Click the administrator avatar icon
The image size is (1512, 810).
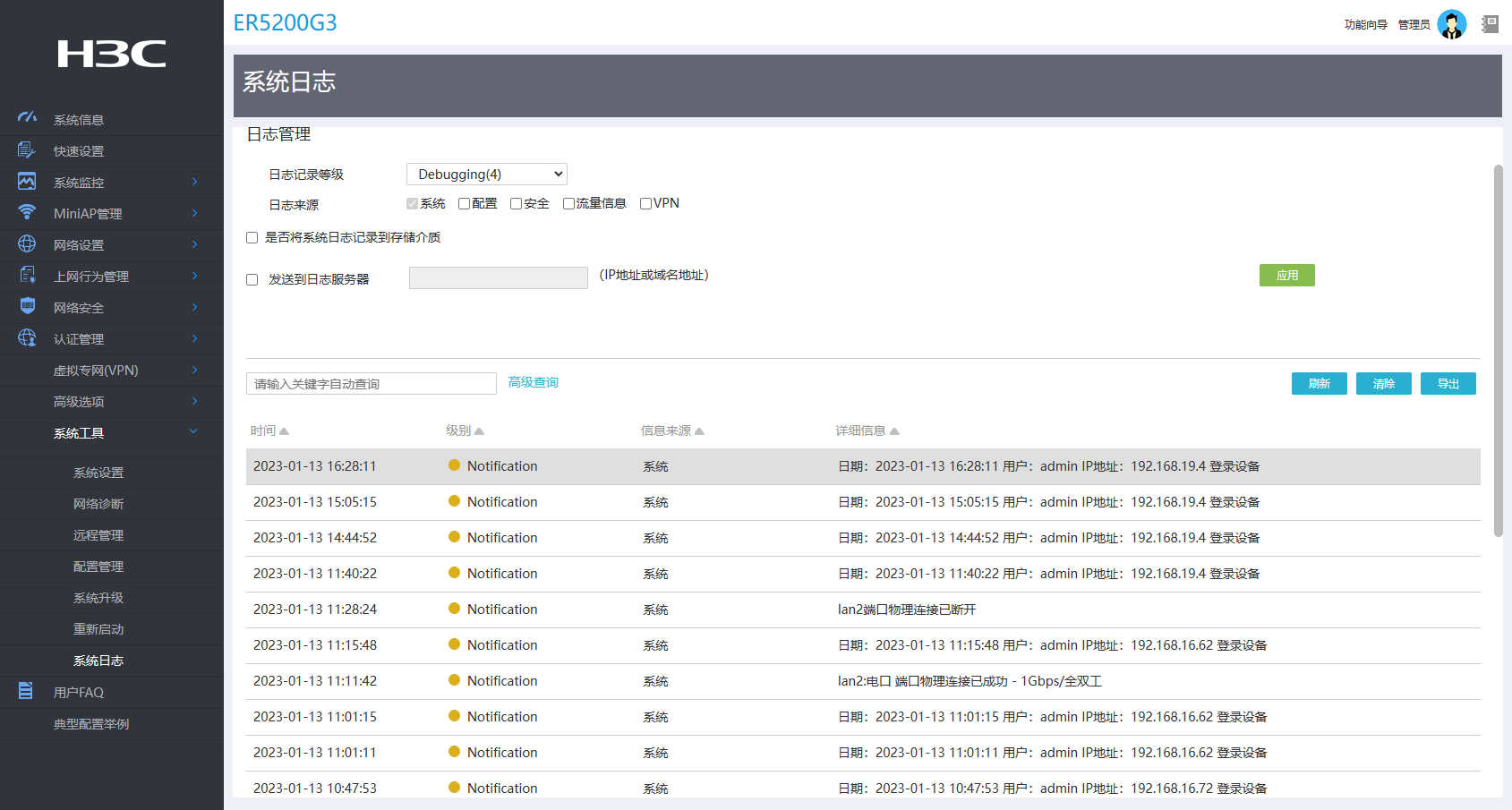click(1451, 24)
